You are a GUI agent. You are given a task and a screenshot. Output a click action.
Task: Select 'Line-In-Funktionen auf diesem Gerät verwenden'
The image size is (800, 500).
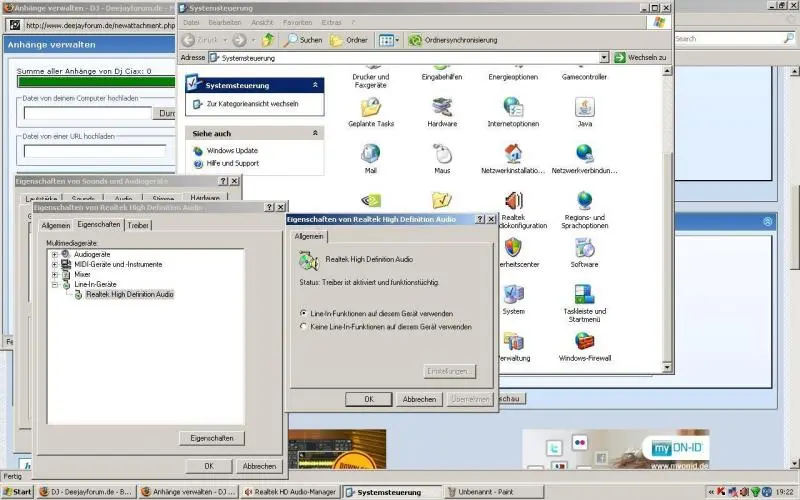pyautogui.click(x=304, y=313)
